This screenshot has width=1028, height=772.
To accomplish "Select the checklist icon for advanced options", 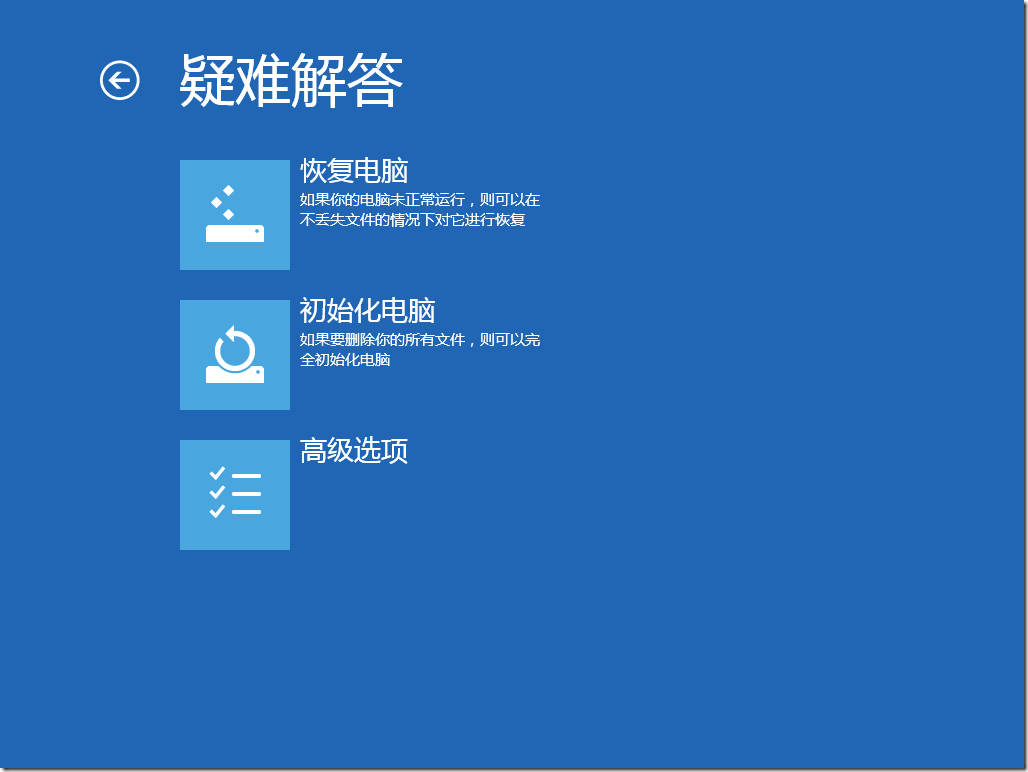I will [234, 494].
